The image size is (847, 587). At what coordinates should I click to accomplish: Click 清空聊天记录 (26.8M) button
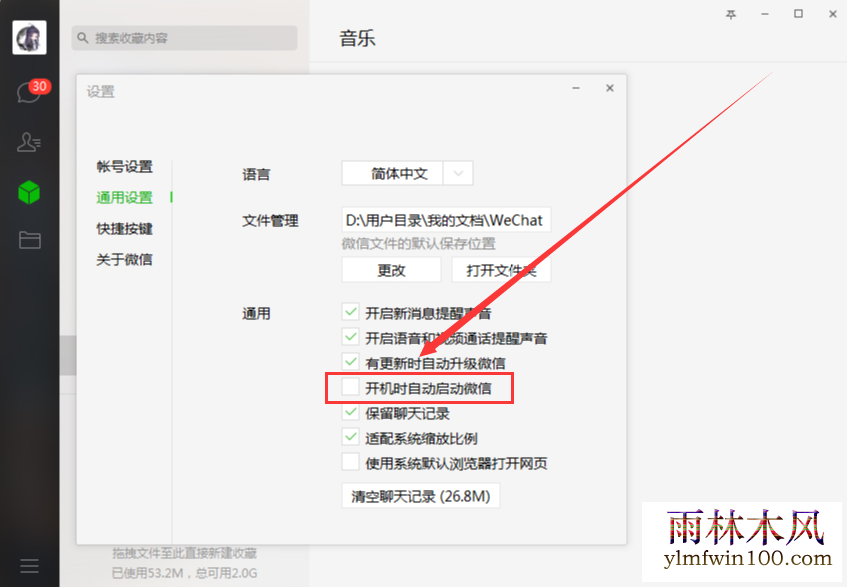(x=421, y=496)
